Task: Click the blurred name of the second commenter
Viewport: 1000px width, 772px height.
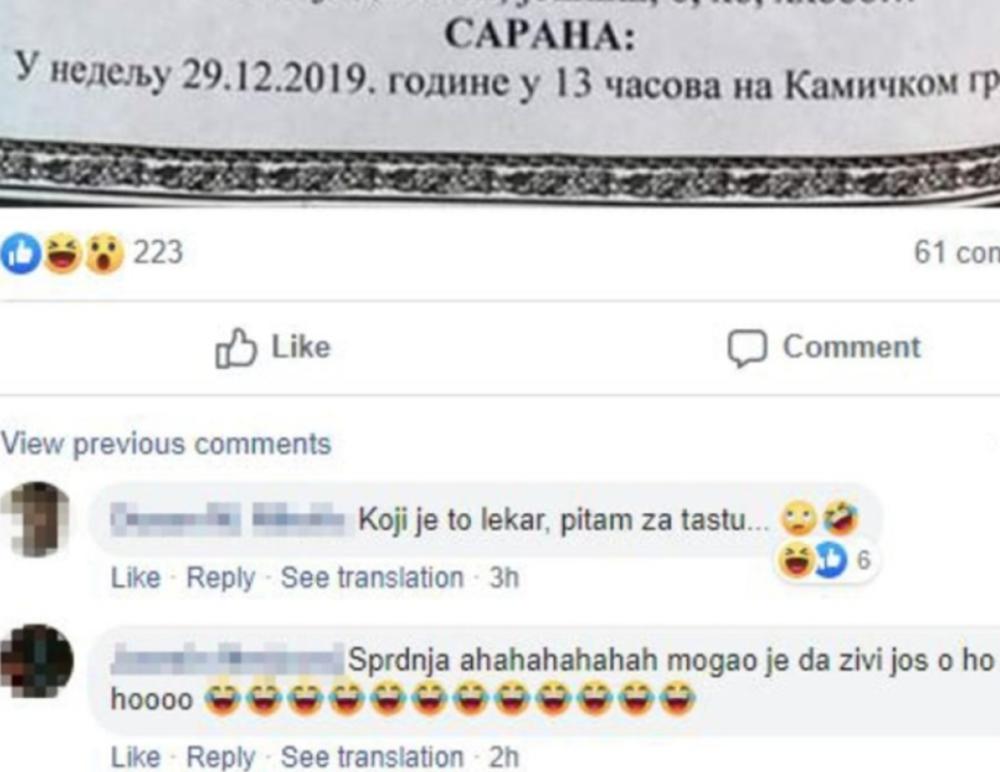Action: pyautogui.click(x=227, y=660)
